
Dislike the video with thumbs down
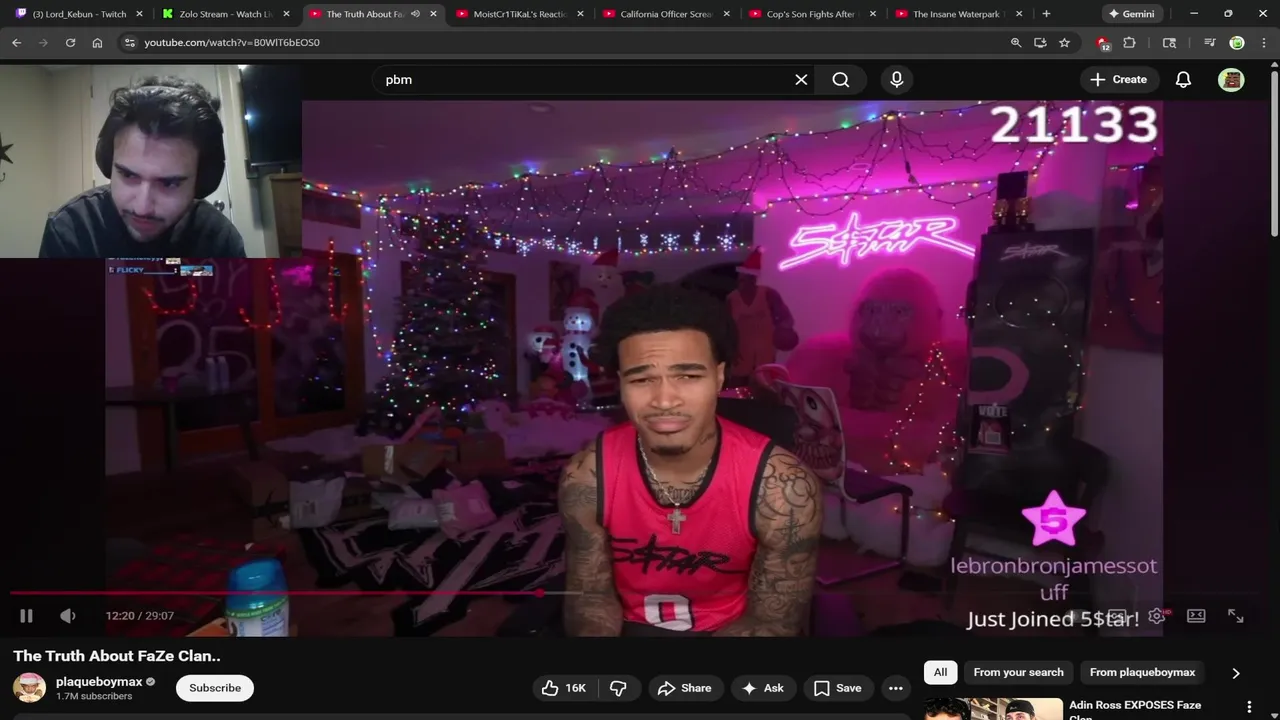pyautogui.click(x=618, y=688)
